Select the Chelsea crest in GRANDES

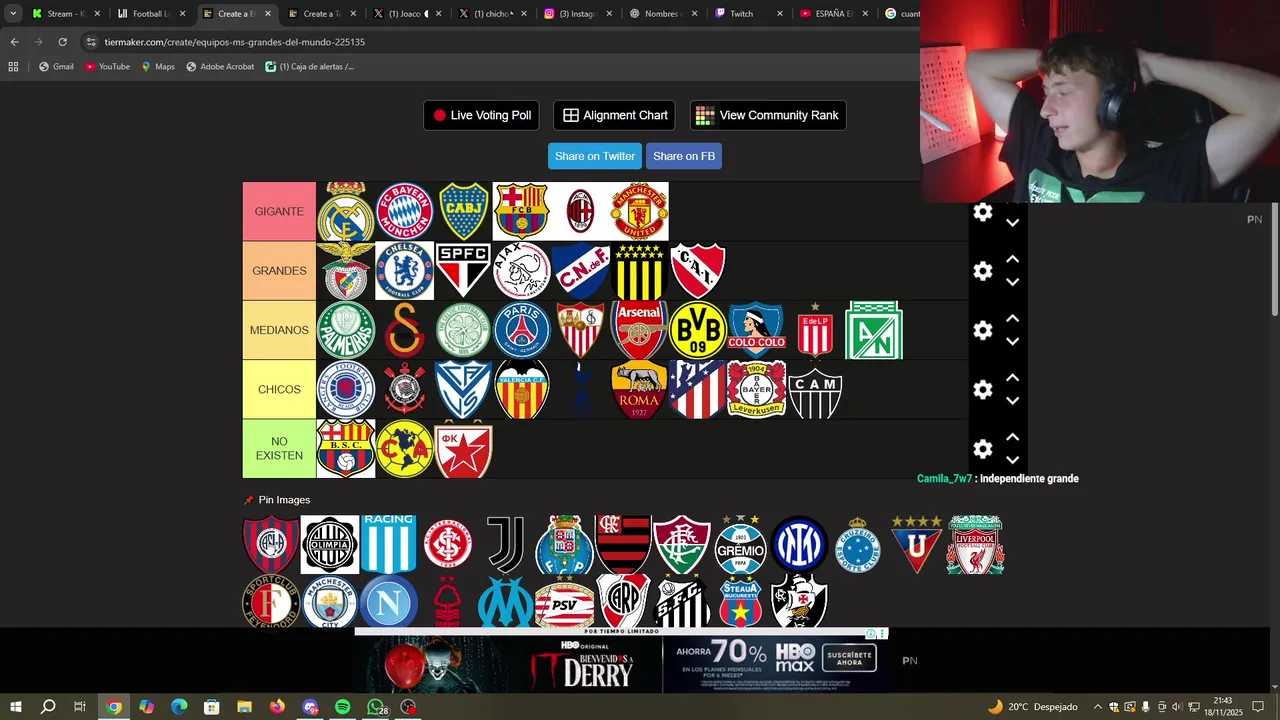[405, 271]
